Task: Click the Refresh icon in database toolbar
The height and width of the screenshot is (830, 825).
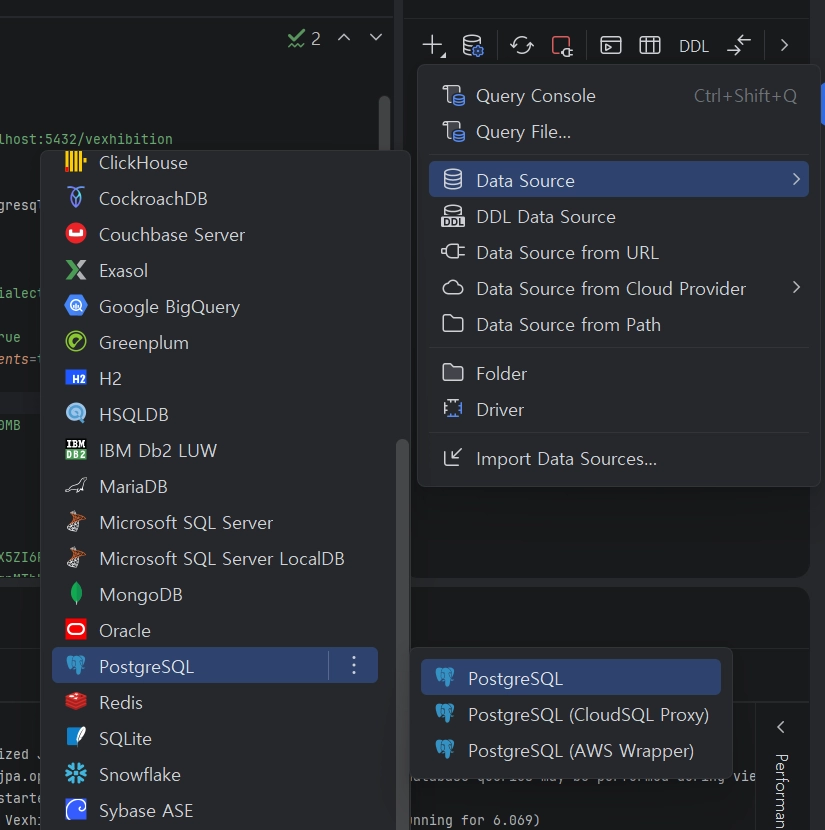Action: point(522,46)
